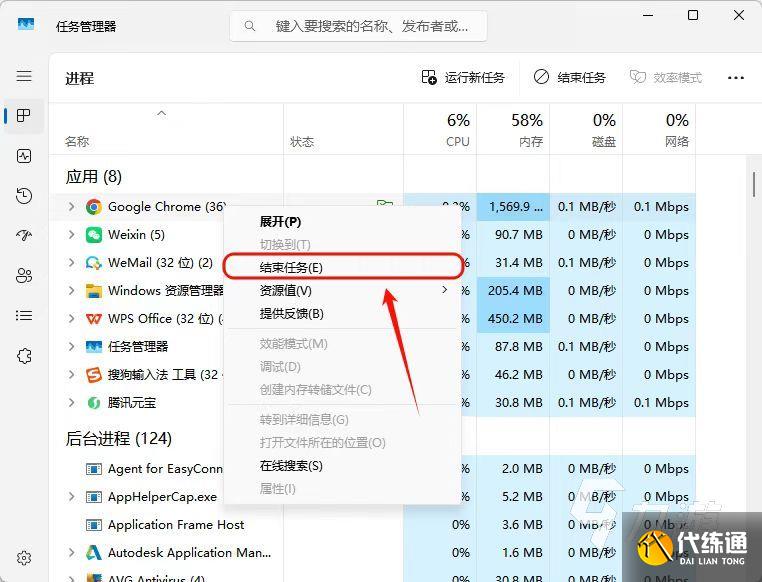This screenshot has height=582, width=762.
Task: Choose 在线搜索(S) in context menu
Action: [343, 466]
